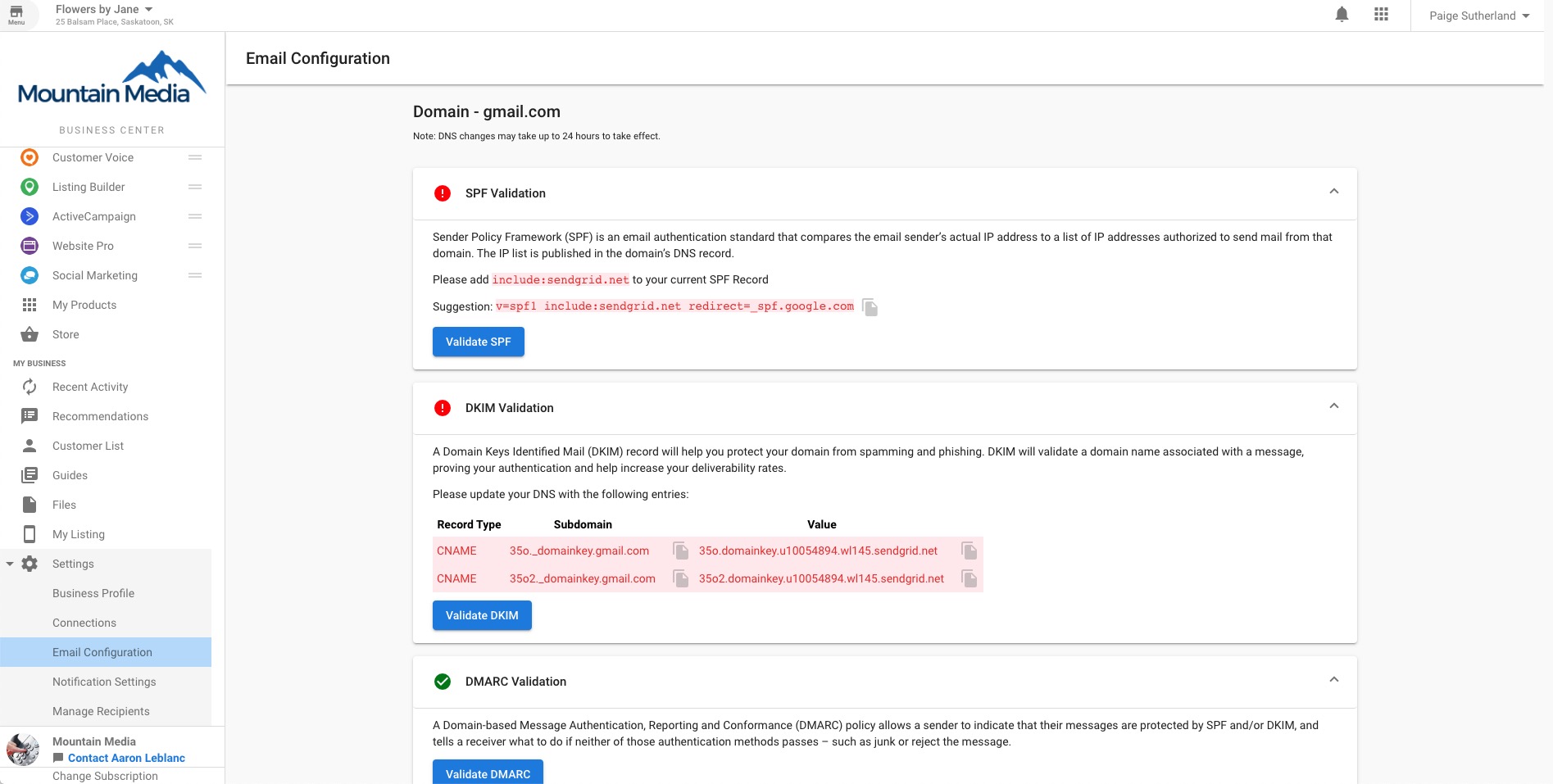Copy the suggested SPF record
The height and width of the screenshot is (784, 1553).
(x=870, y=307)
